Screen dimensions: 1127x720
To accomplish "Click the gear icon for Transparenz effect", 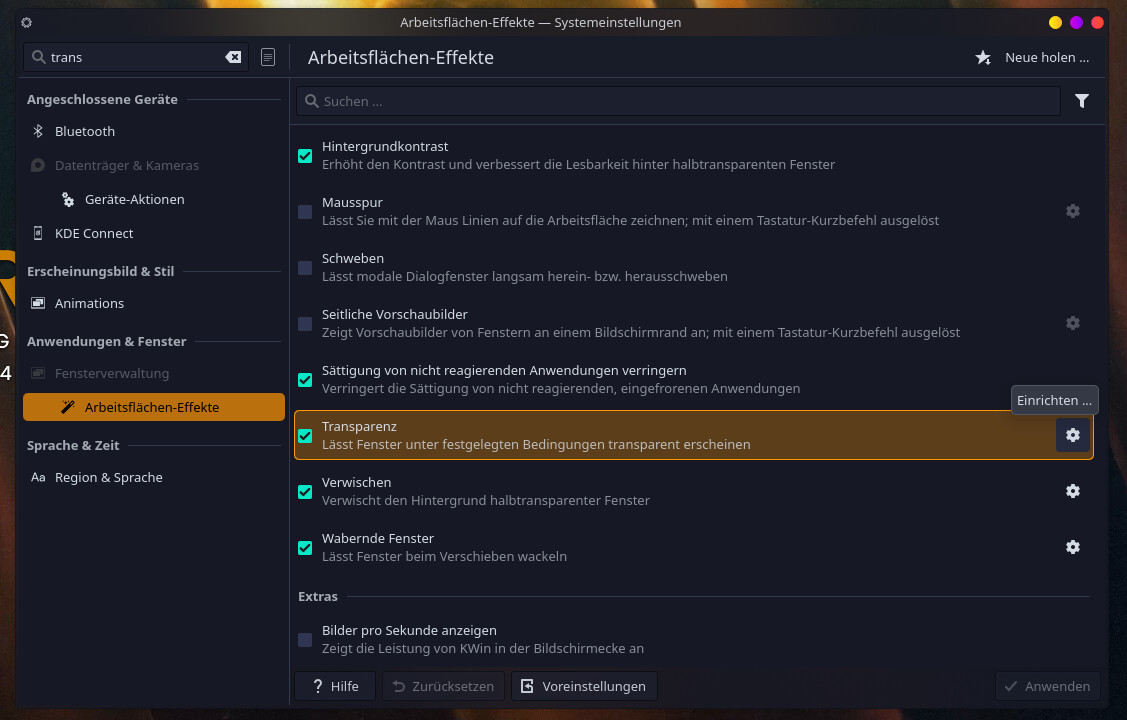I will point(1072,435).
